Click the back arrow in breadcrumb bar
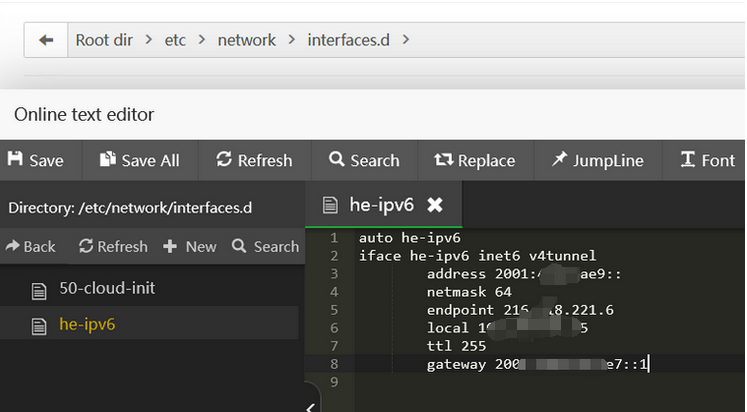 coord(45,40)
